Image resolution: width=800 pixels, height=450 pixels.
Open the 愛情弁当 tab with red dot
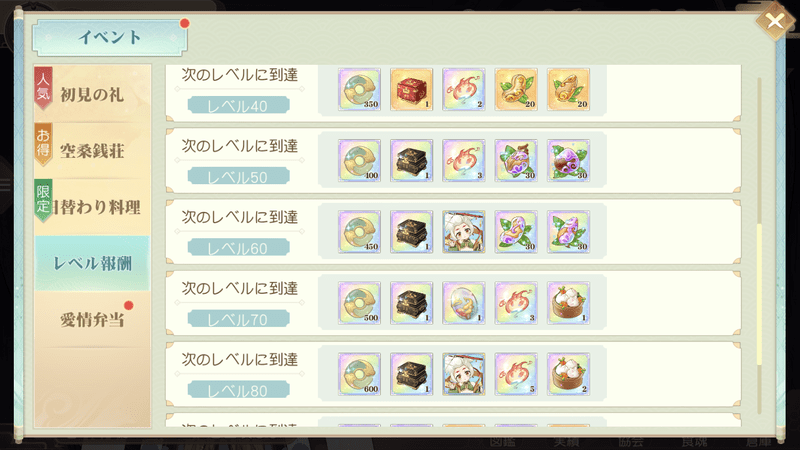tap(92, 320)
